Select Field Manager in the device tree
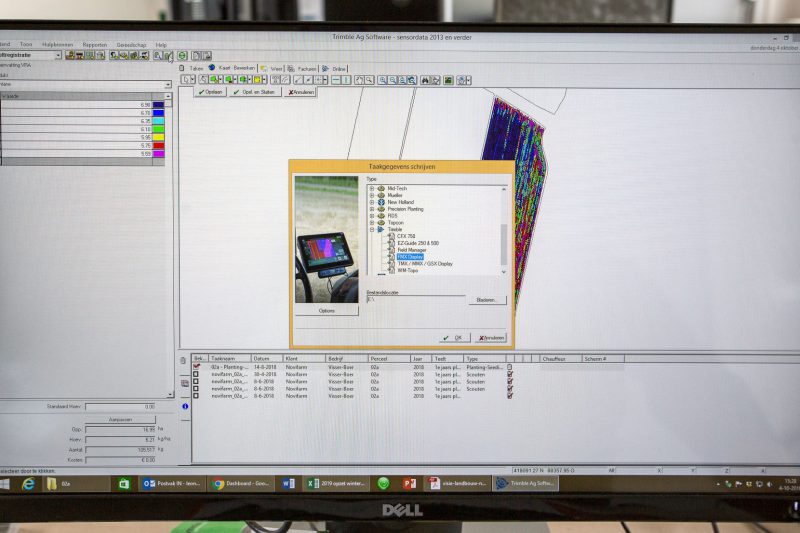Viewport: 800px width, 533px height. (411, 250)
